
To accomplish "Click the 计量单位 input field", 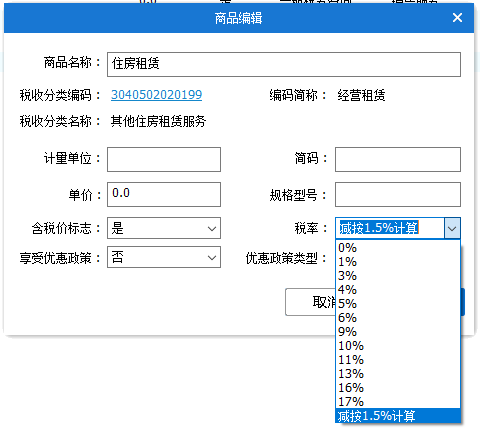I will (x=164, y=159).
